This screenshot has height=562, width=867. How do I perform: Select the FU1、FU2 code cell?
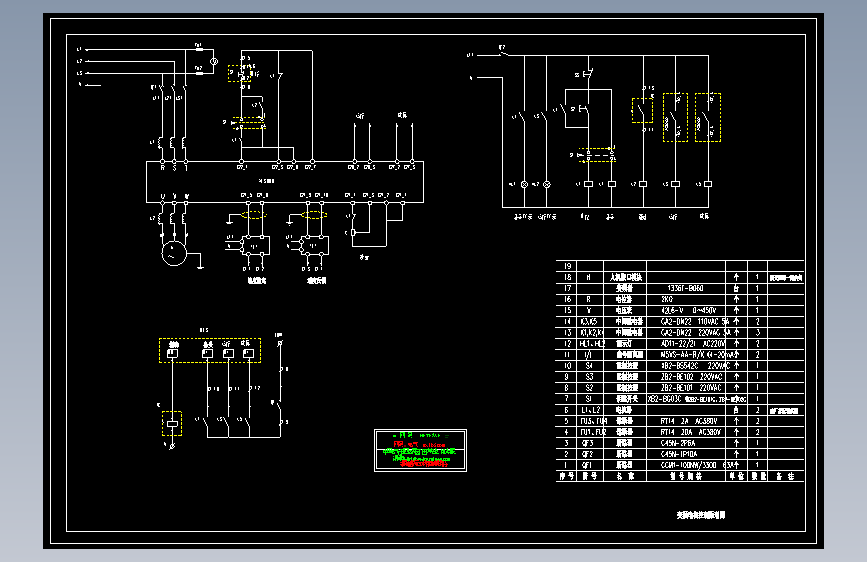click(589, 432)
